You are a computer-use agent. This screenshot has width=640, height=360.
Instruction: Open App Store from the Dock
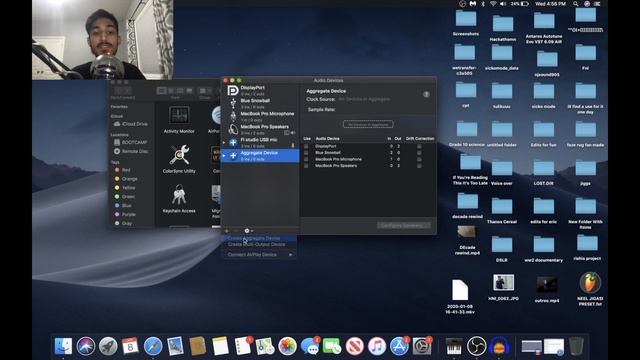(x=399, y=346)
